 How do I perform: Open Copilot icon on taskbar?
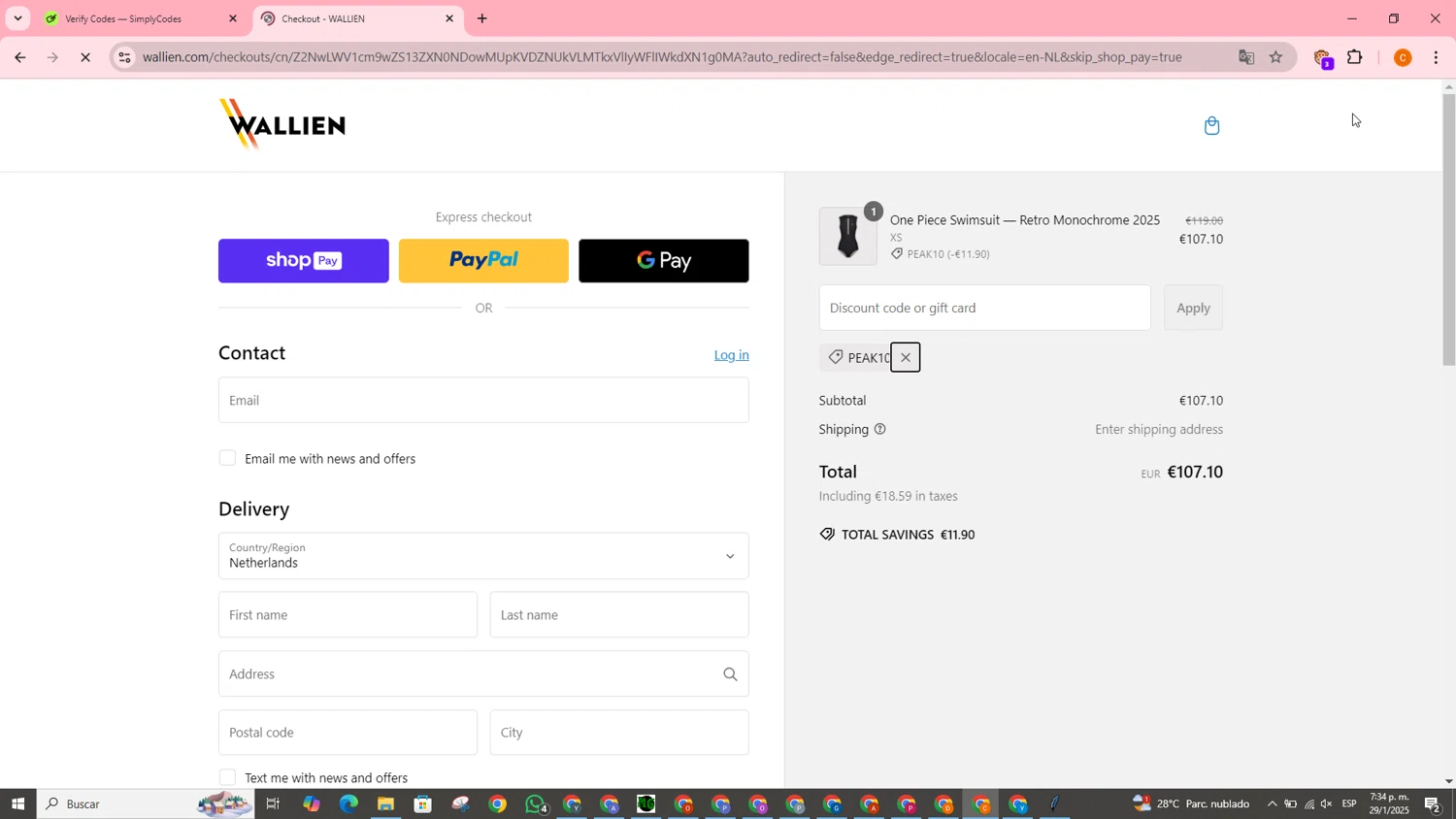click(311, 803)
